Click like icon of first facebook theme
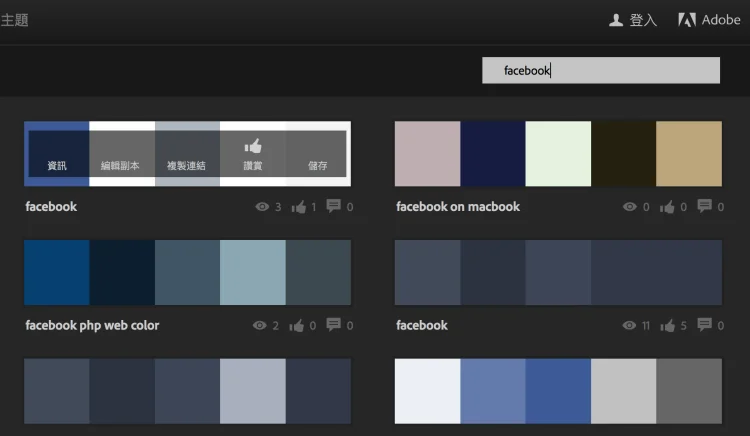Viewport: 750px width, 436px height. [x=299, y=207]
